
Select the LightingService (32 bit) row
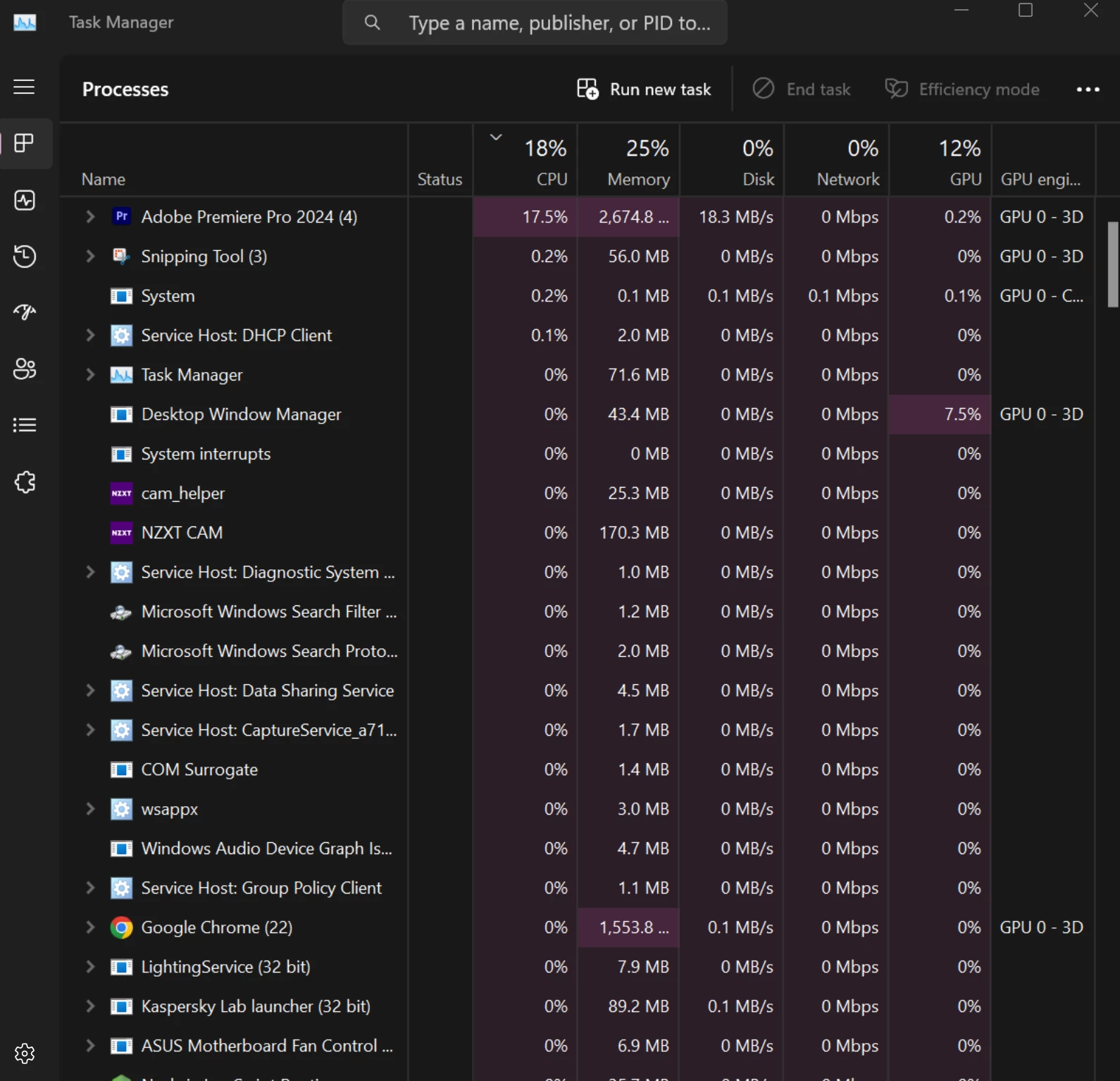[578, 967]
